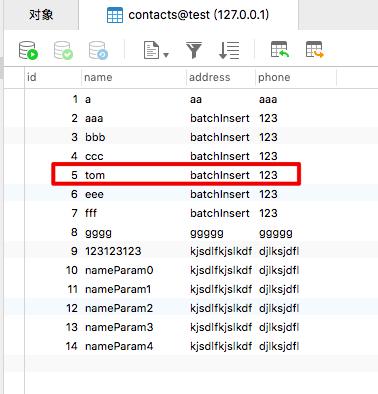
Task: Click the memo text document icon
Action: tap(151, 50)
